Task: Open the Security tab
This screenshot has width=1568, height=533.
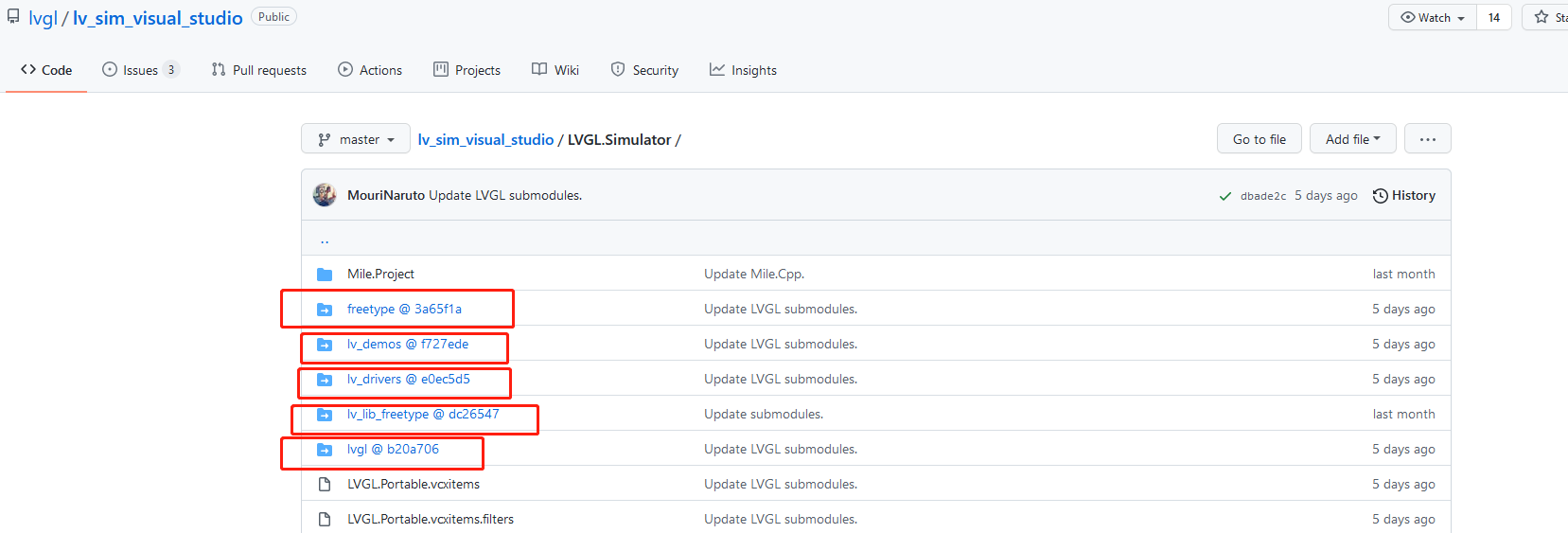Action: pos(644,70)
